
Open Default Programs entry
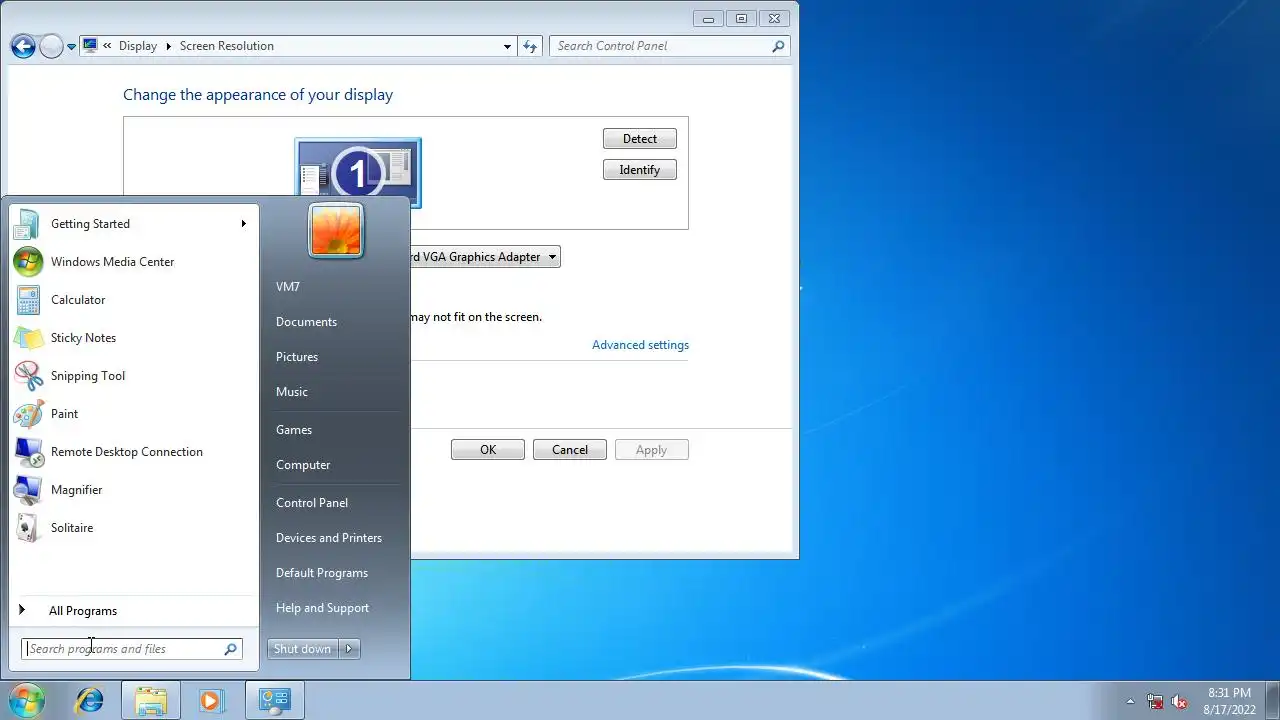click(x=322, y=573)
